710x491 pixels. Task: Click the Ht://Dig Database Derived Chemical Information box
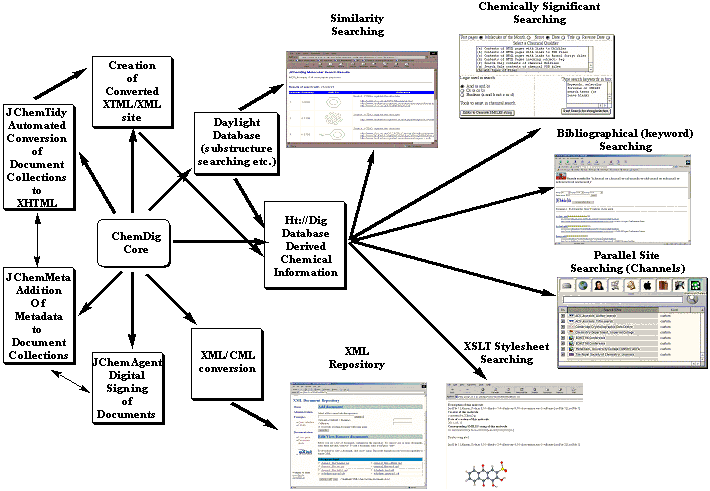(x=305, y=246)
